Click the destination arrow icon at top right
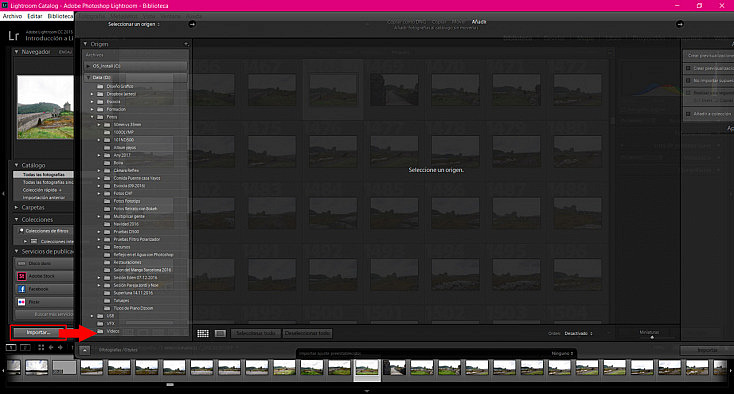Viewport: 734px width, 394px height. coord(680,24)
